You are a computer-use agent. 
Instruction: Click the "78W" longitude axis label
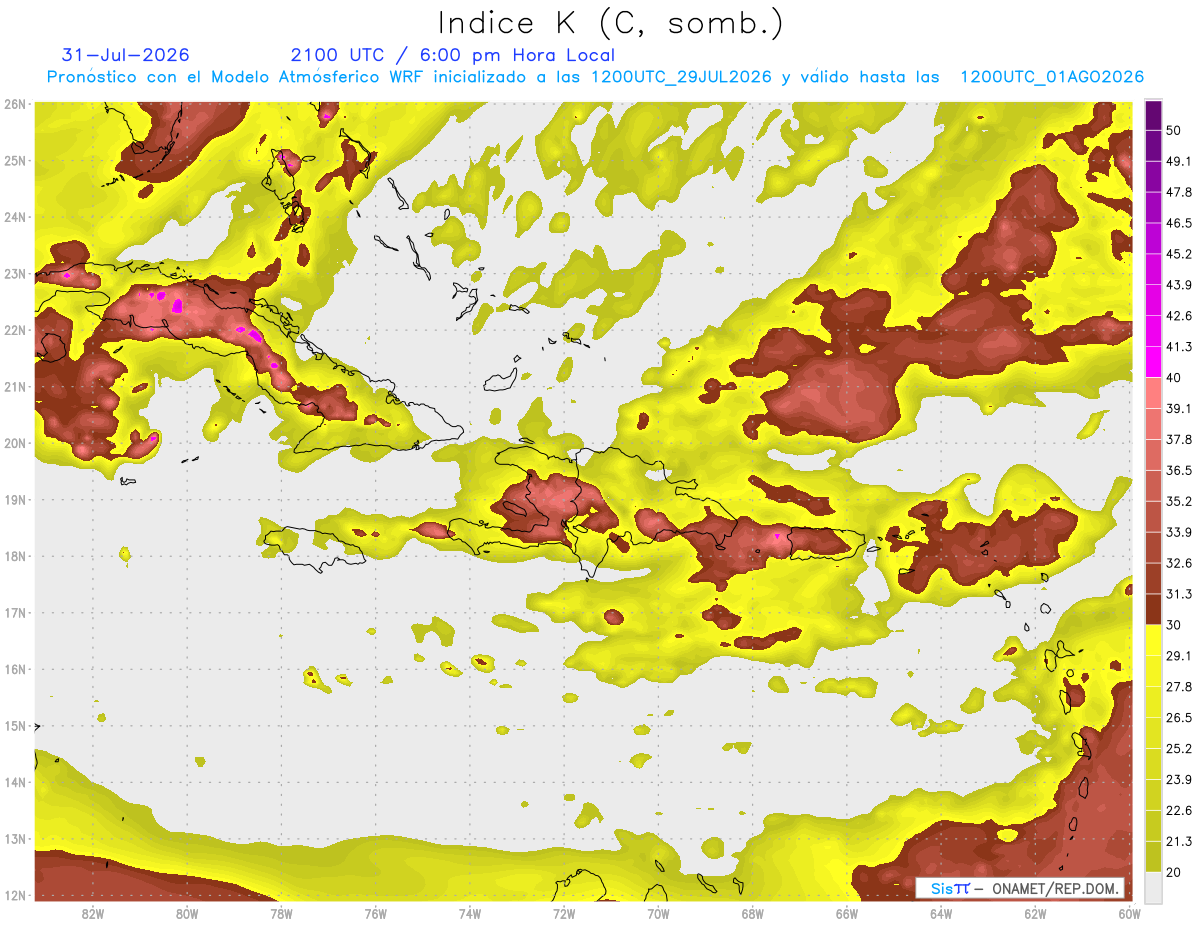pos(281,913)
